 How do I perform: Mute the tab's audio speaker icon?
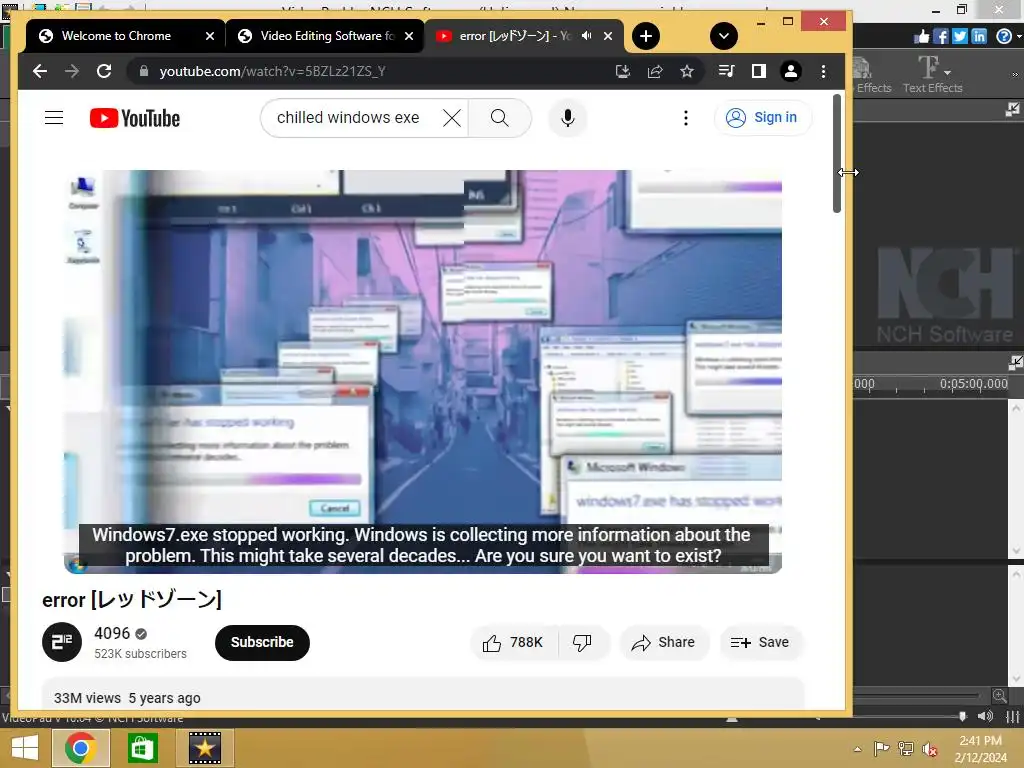(x=586, y=36)
